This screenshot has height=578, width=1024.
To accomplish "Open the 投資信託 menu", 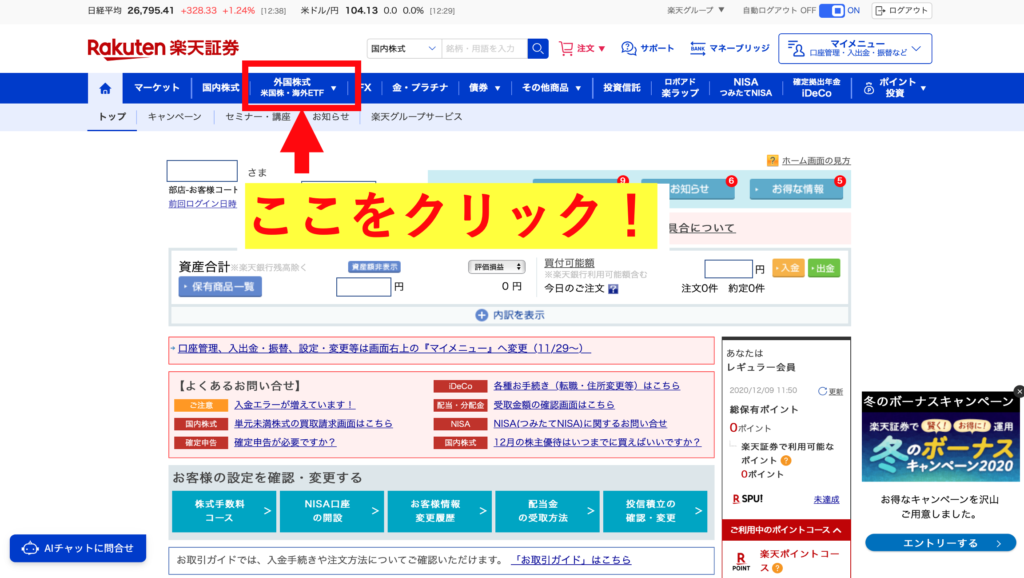I will click(622, 88).
